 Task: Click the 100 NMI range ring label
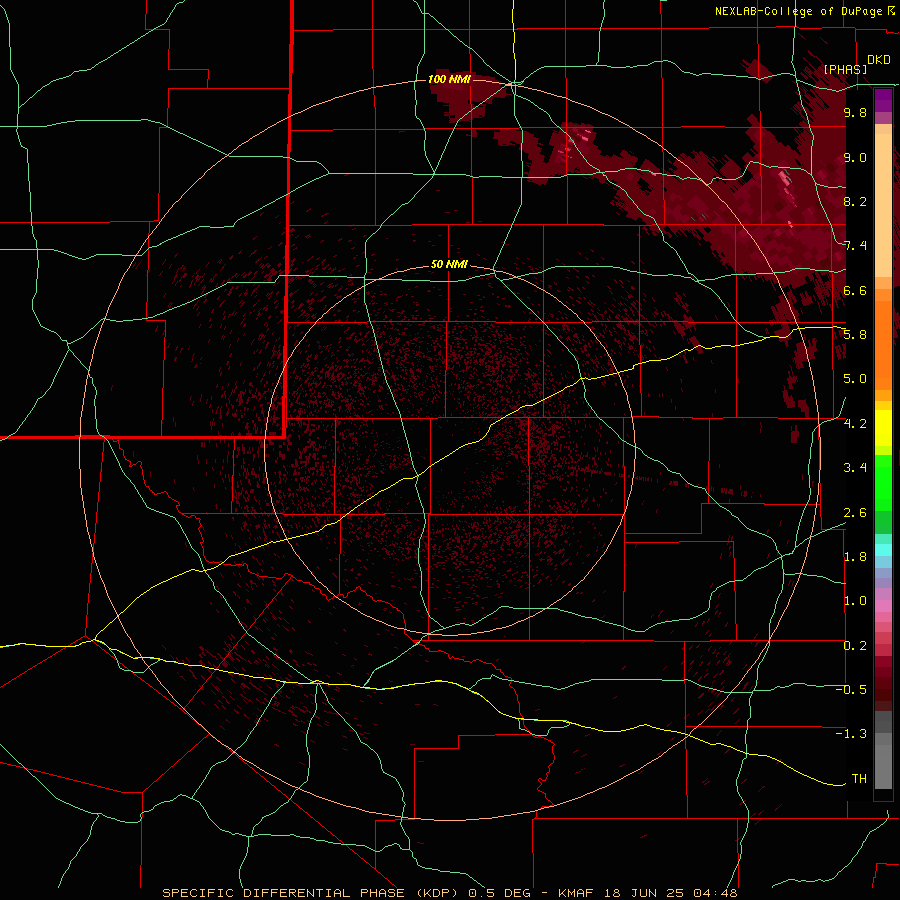pyautogui.click(x=449, y=79)
